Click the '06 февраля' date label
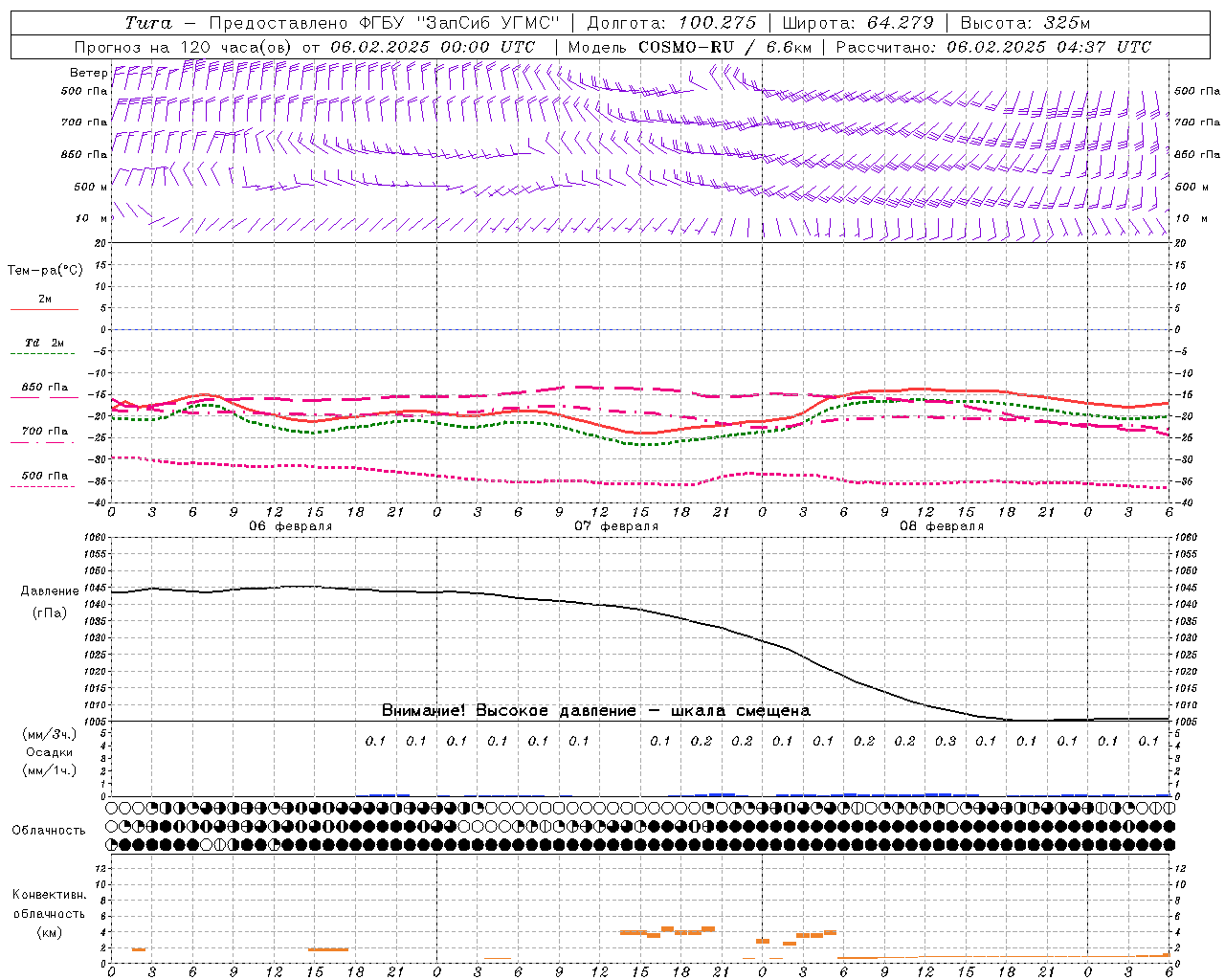The width and height of the screenshot is (1225, 980). tap(291, 526)
